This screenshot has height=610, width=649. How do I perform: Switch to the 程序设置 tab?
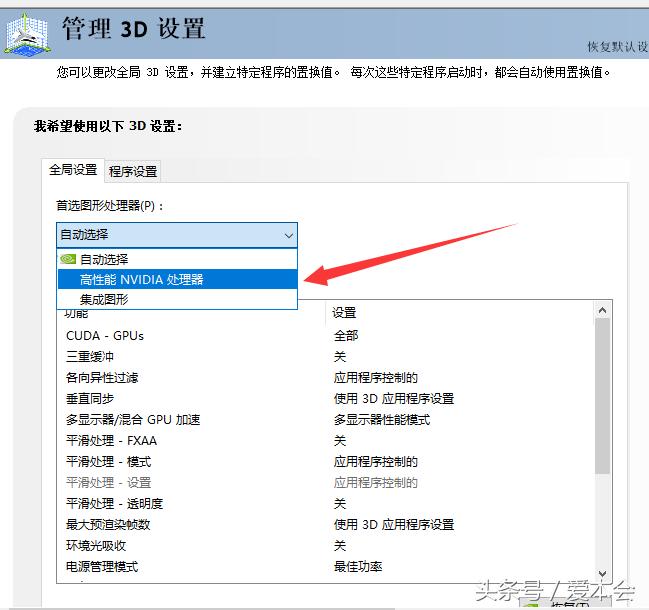click(x=133, y=171)
